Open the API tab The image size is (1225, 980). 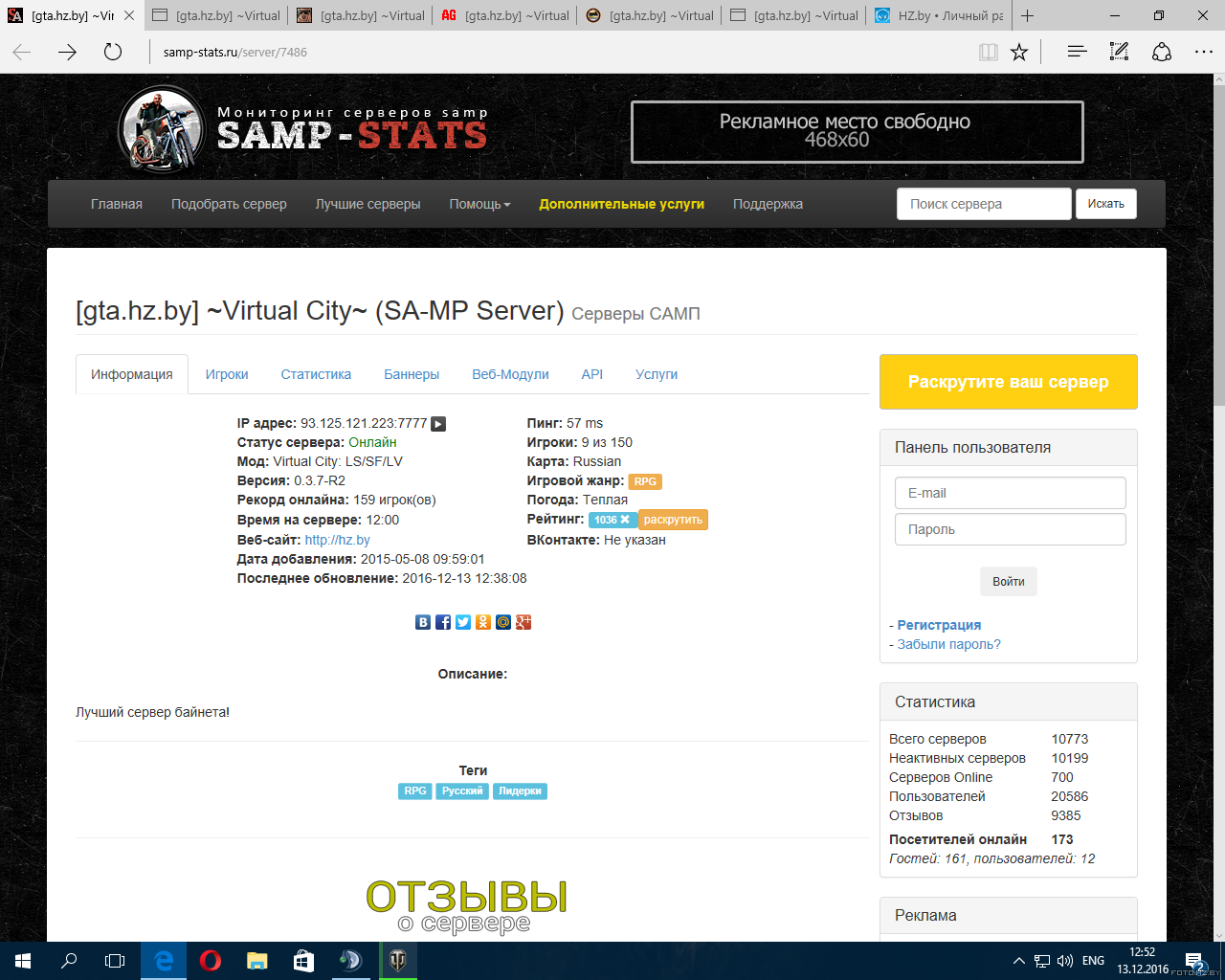coord(592,374)
